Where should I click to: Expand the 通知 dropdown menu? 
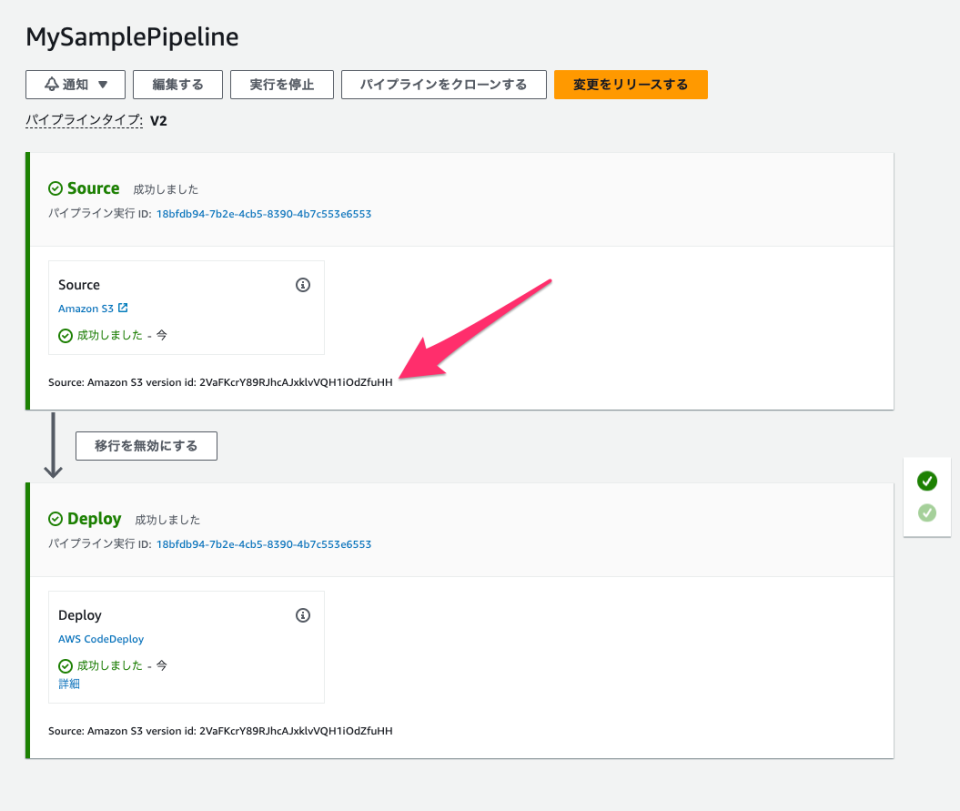coord(104,84)
